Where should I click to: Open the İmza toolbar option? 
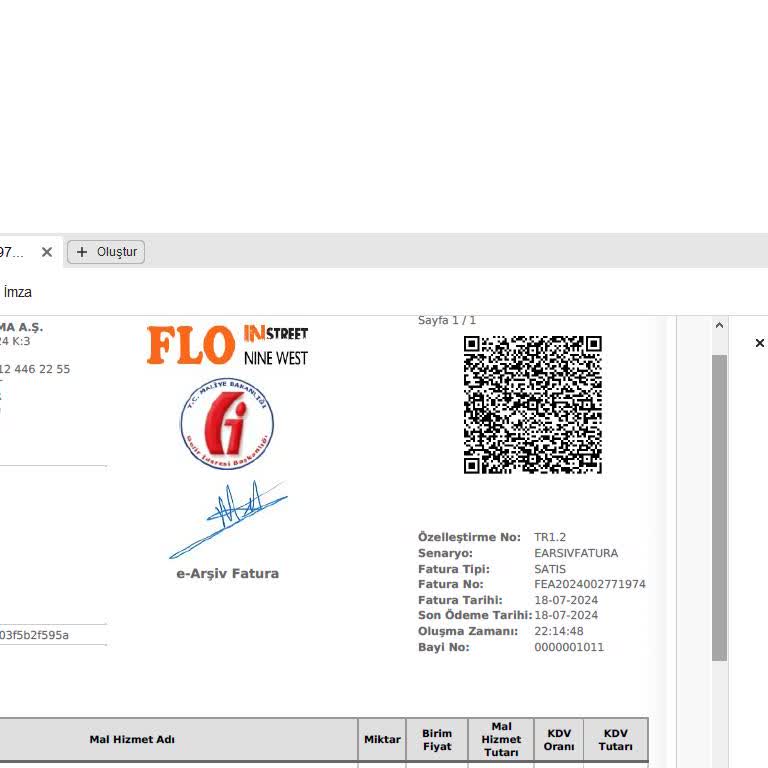(x=17, y=292)
